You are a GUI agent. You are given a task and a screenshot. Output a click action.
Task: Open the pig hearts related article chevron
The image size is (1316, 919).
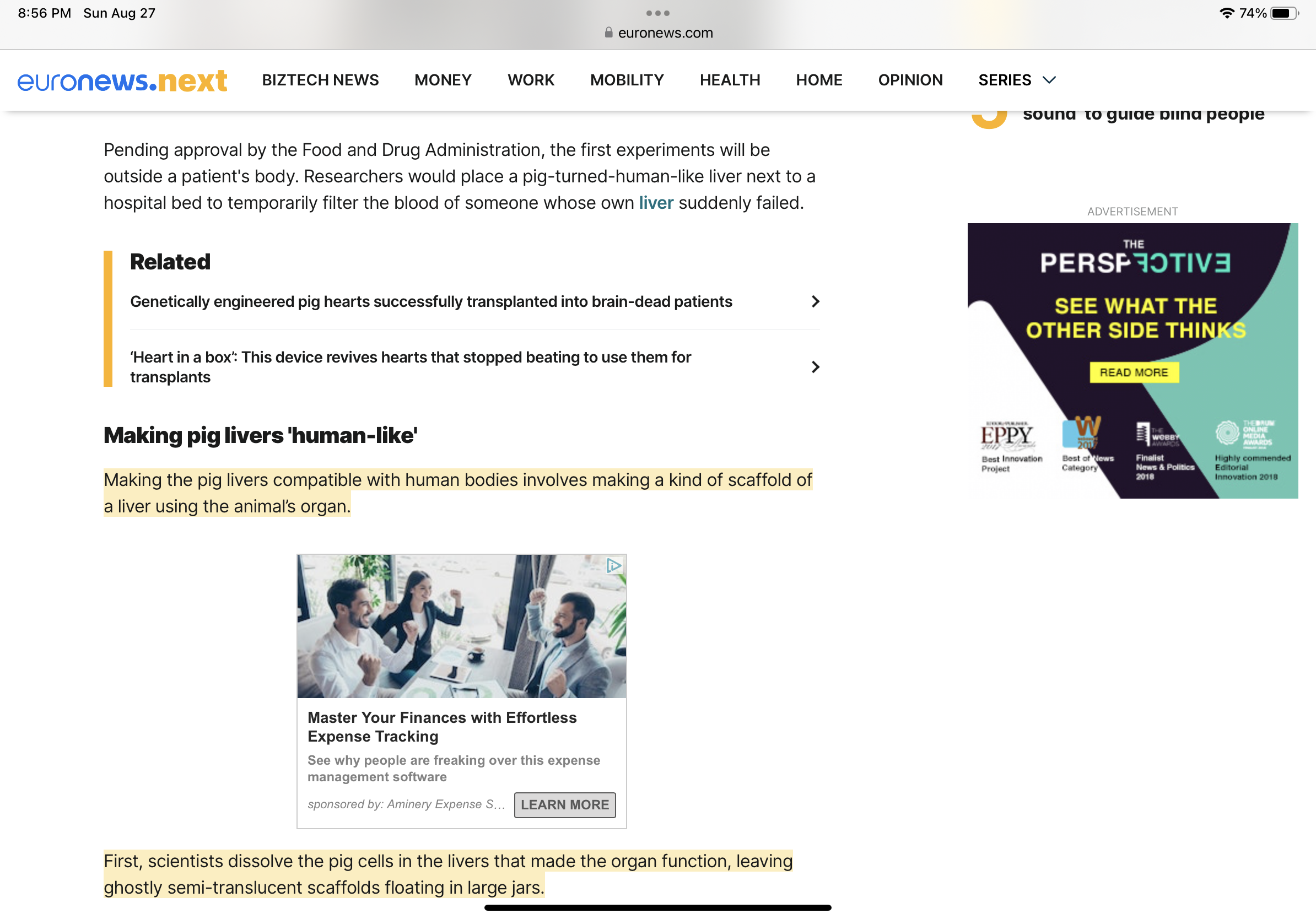[816, 301]
